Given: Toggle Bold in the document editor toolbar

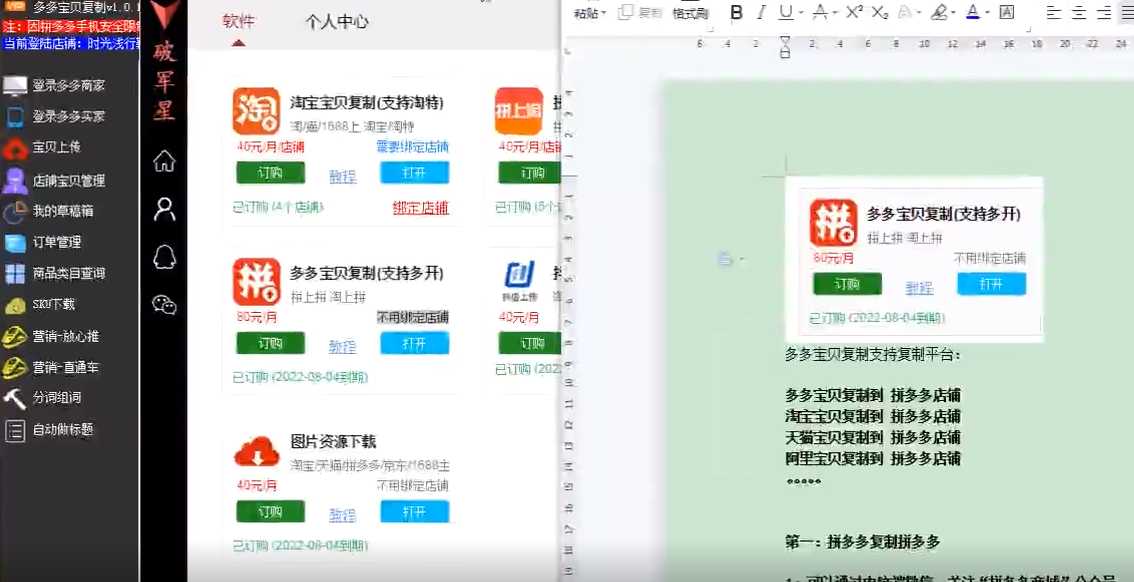Looking at the screenshot, I should 736,12.
